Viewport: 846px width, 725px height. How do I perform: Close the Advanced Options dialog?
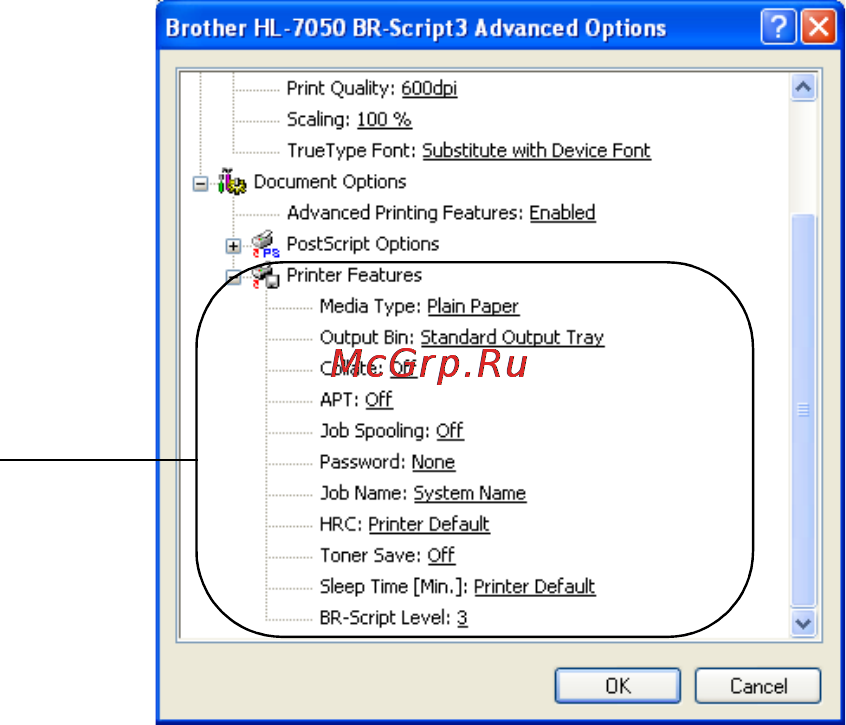(819, 26)
